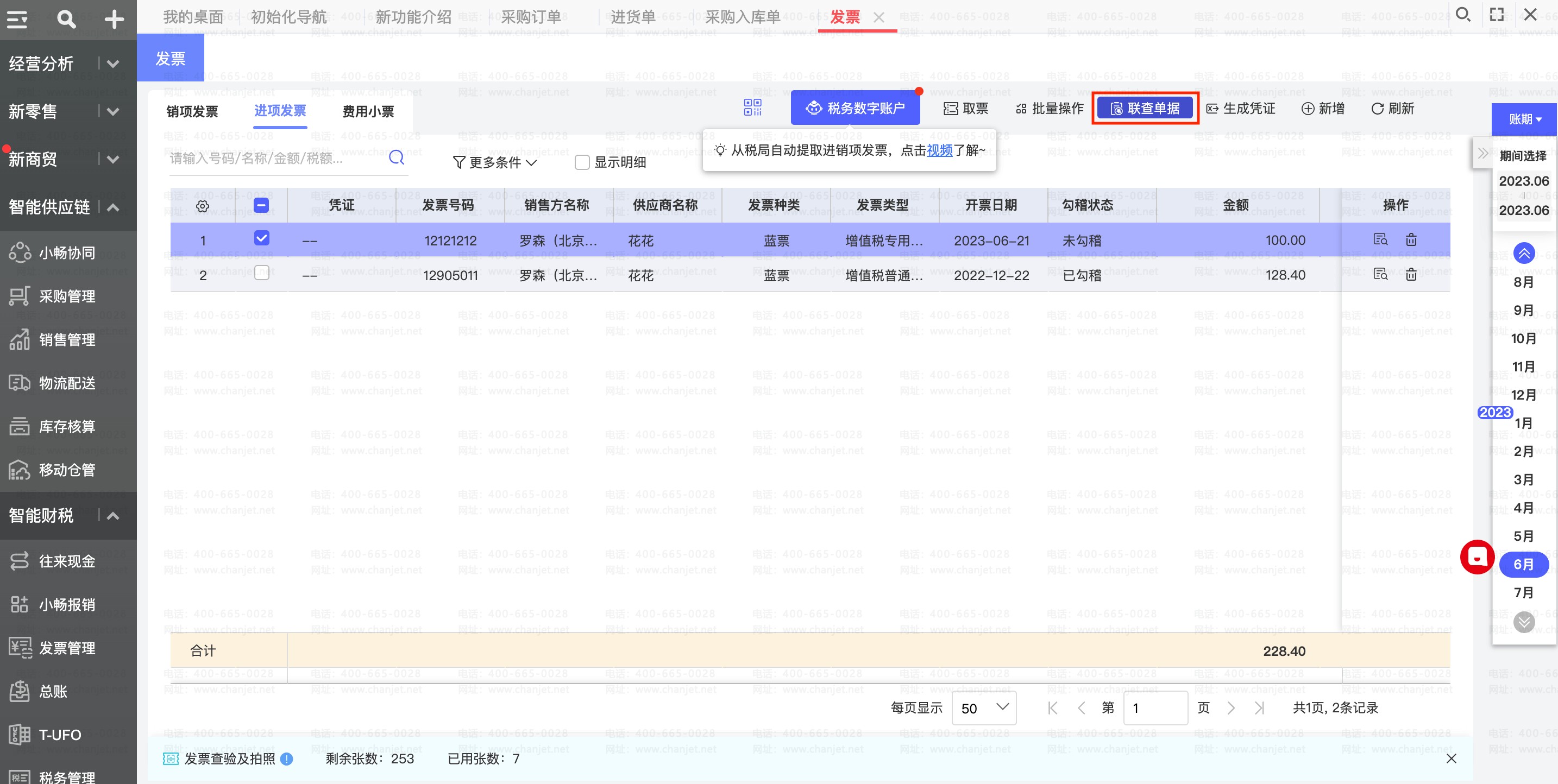The height and width of the screenshot is (784, 1558).
Task: Check the second invoice row checkbox
Action: 261,273
